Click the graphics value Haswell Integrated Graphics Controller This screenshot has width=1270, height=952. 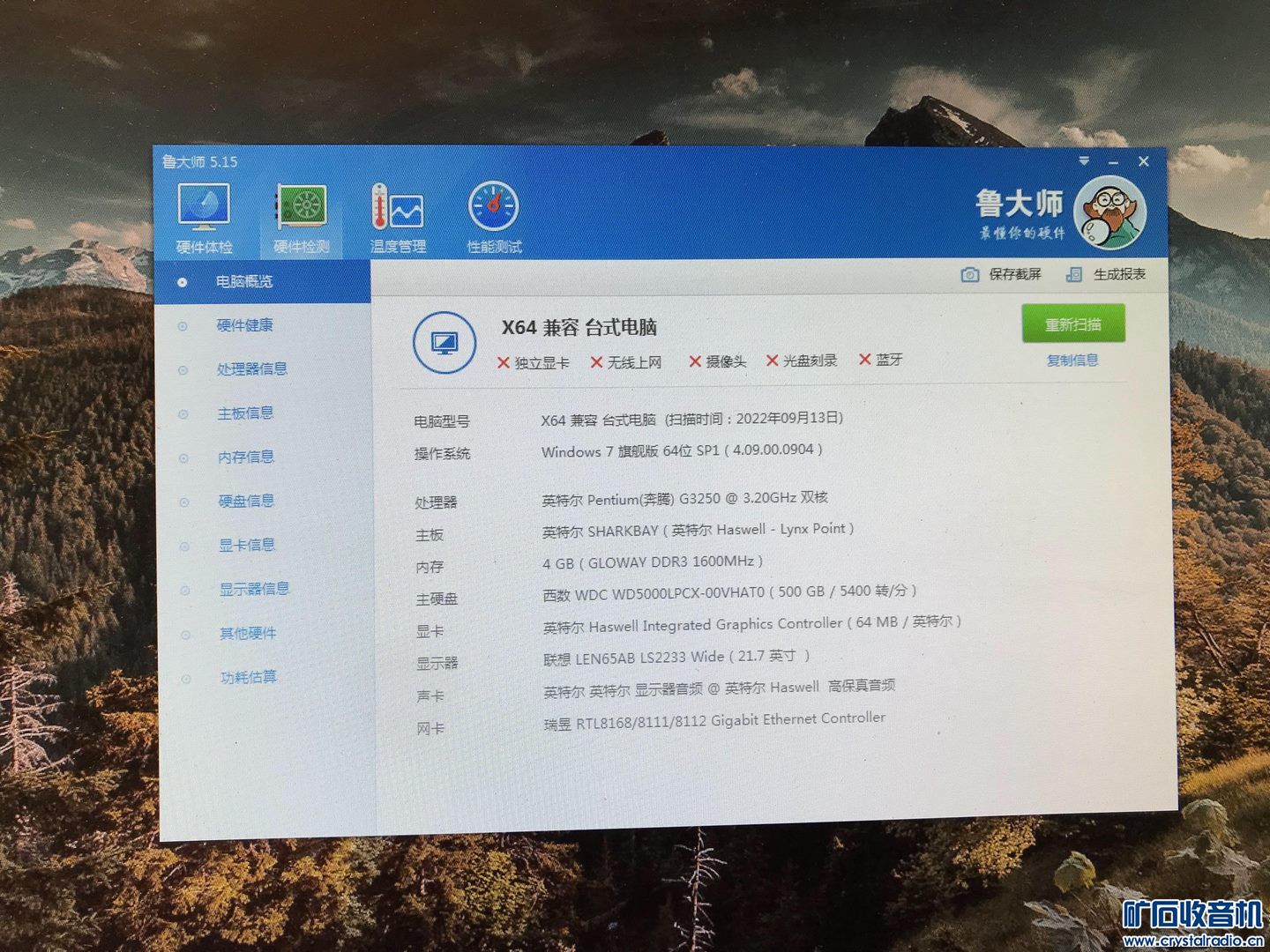pos(752,624)
